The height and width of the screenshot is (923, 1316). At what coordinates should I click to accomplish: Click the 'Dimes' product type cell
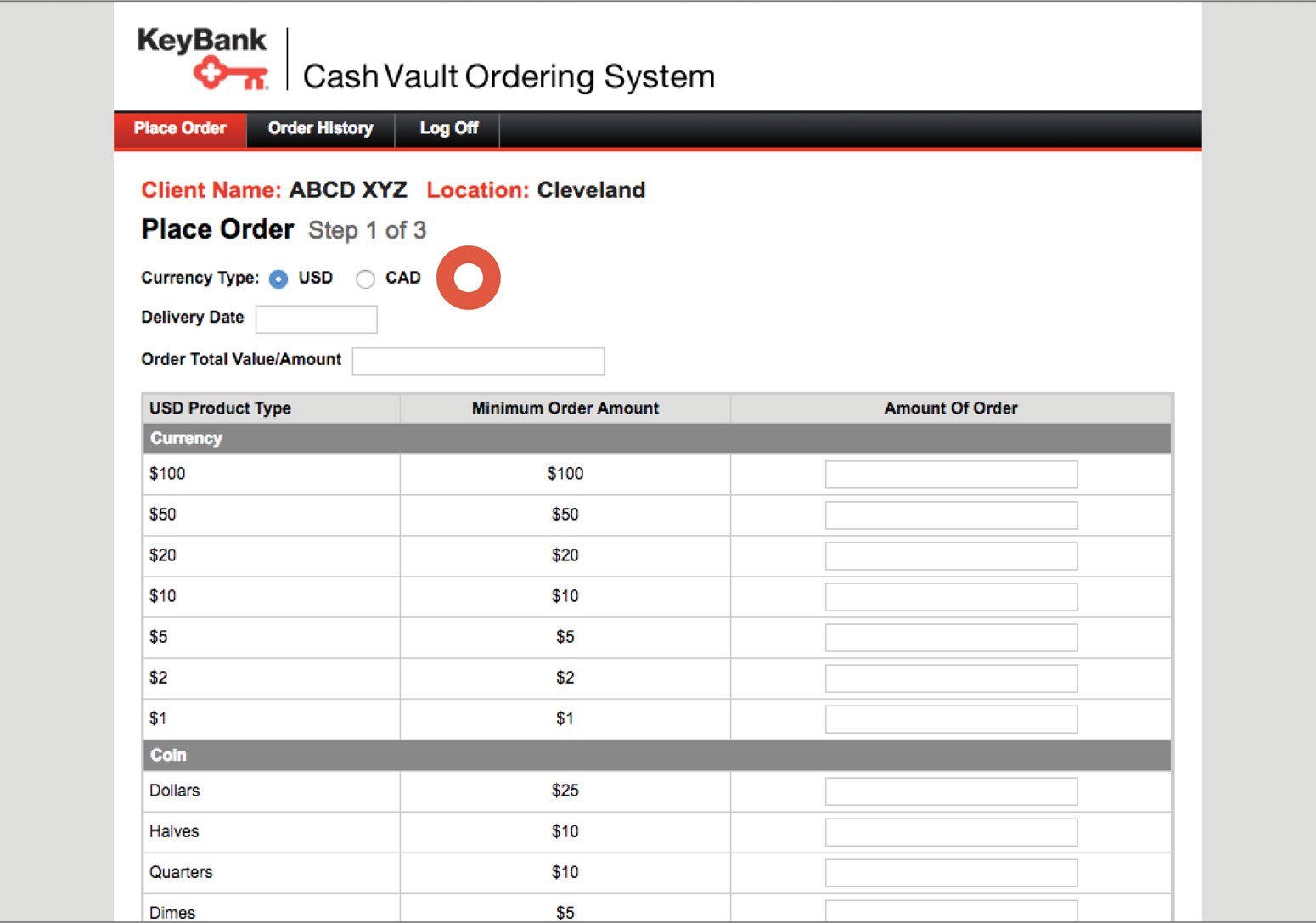click(x=272, y=909)
